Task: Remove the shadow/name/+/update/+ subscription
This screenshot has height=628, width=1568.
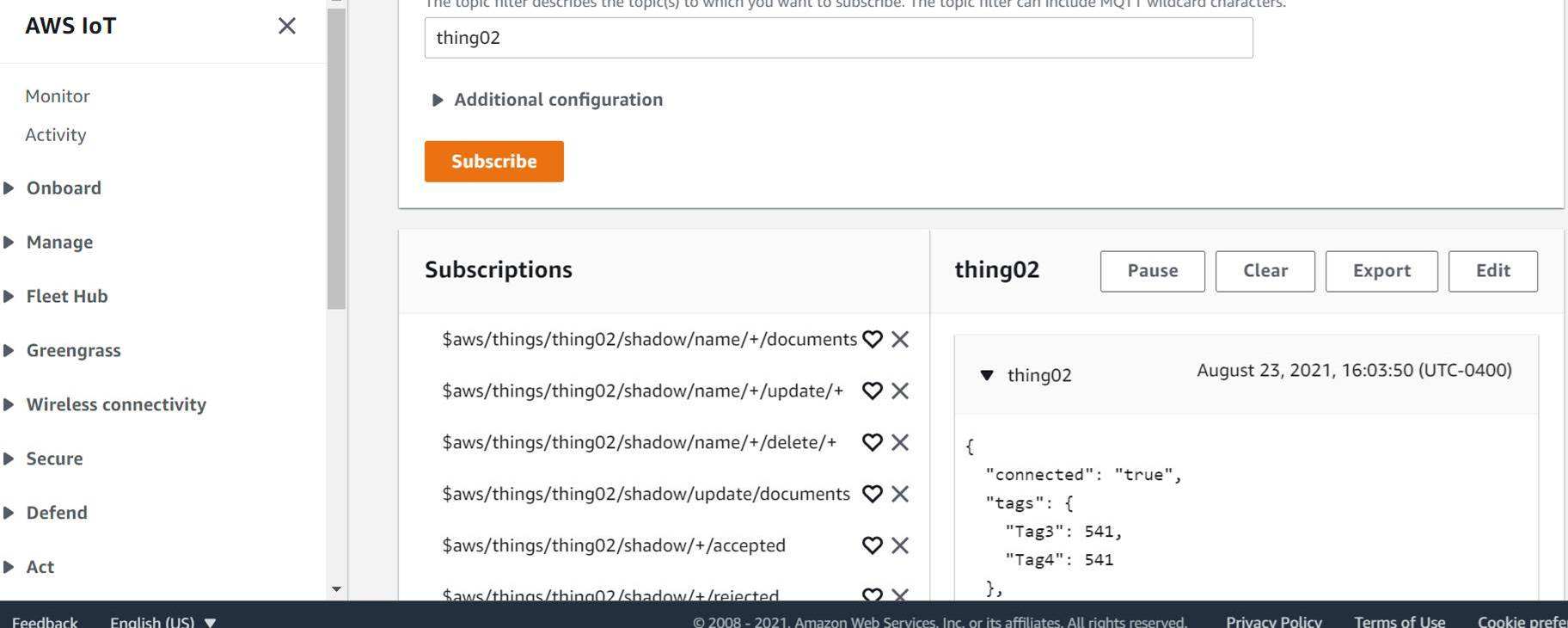Action: pyautogui.click(x=900, y=391)
